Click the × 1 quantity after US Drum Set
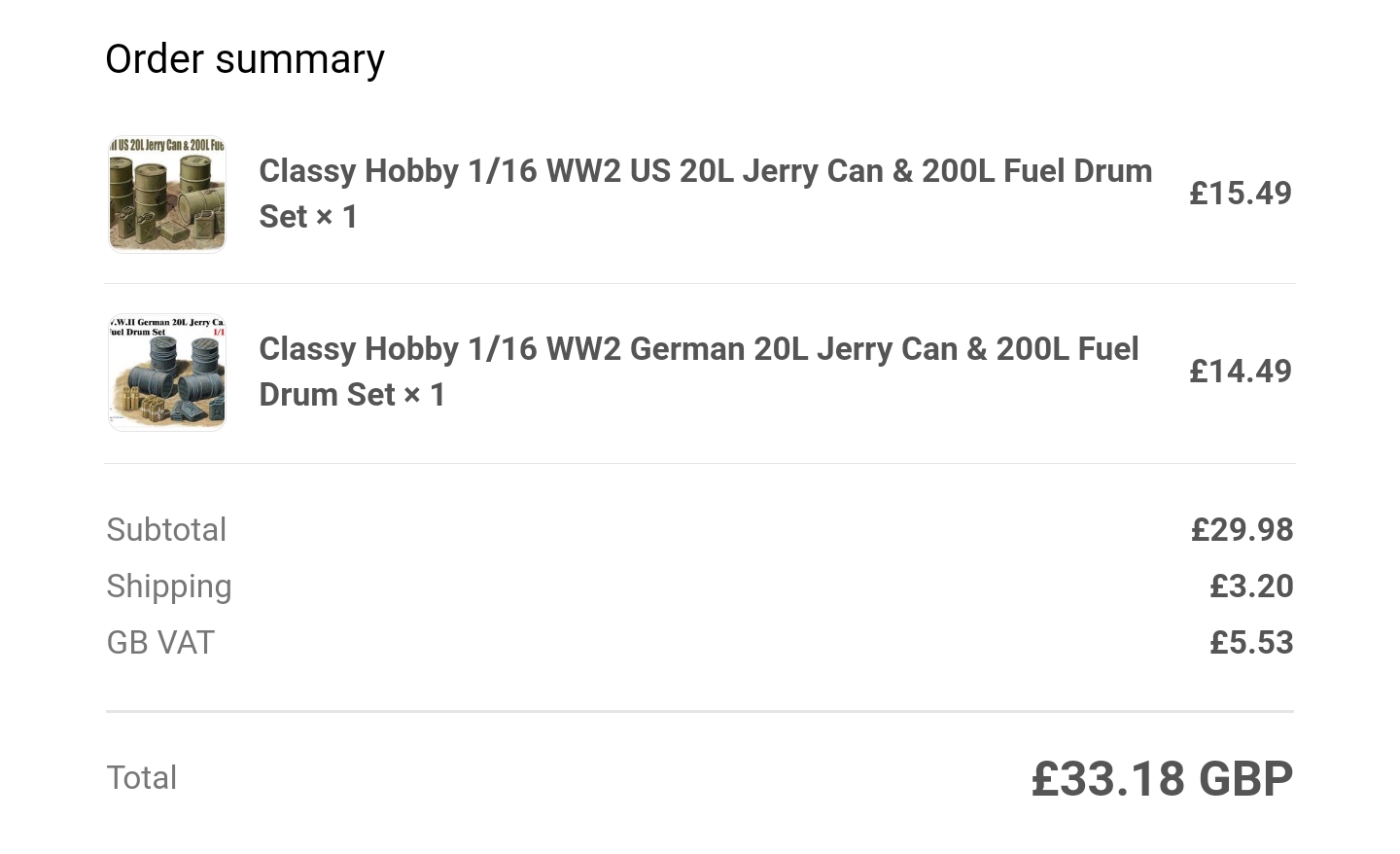1400x854 pixels. tap(336, 217)
